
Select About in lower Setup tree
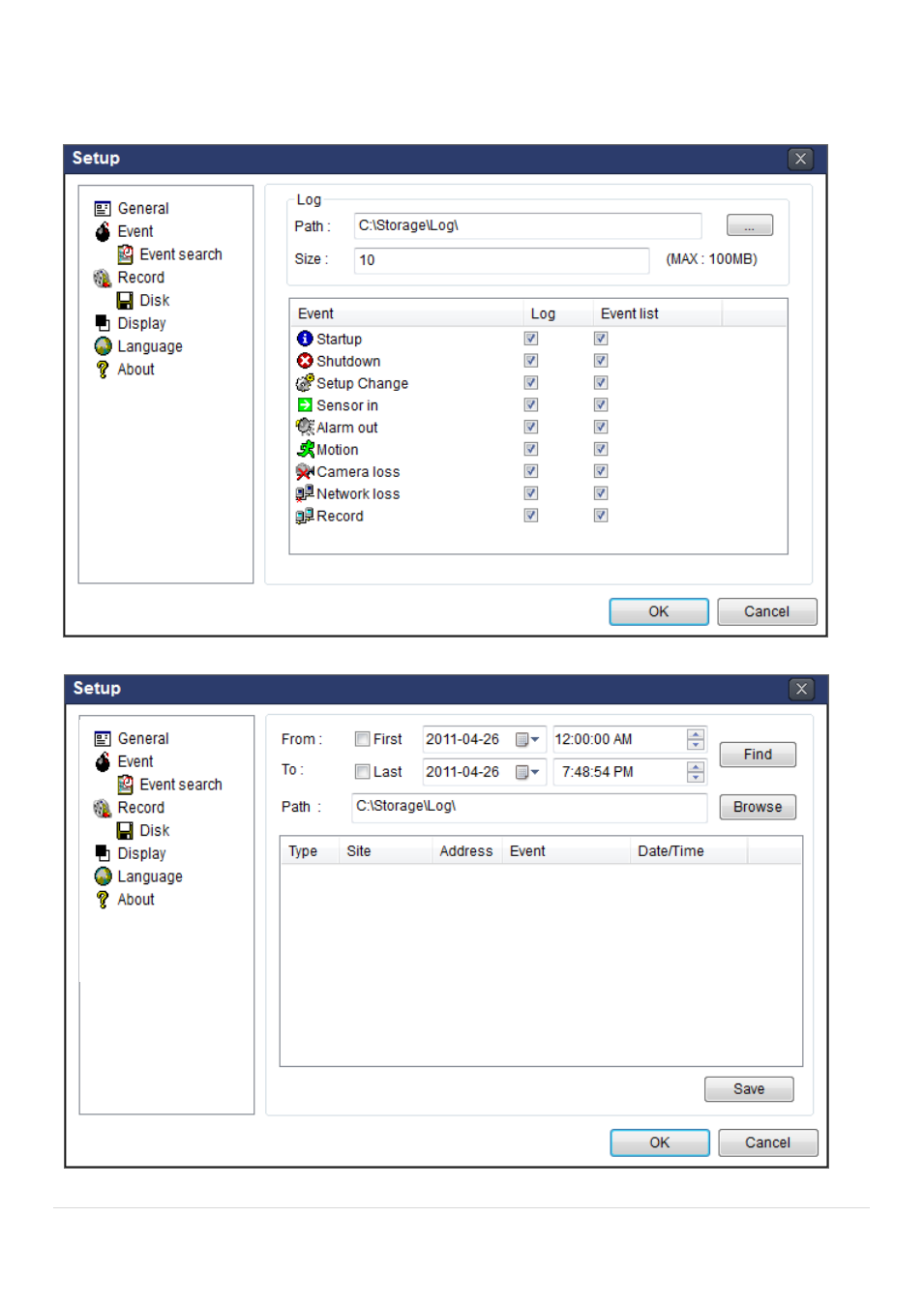tap(136, 900)
